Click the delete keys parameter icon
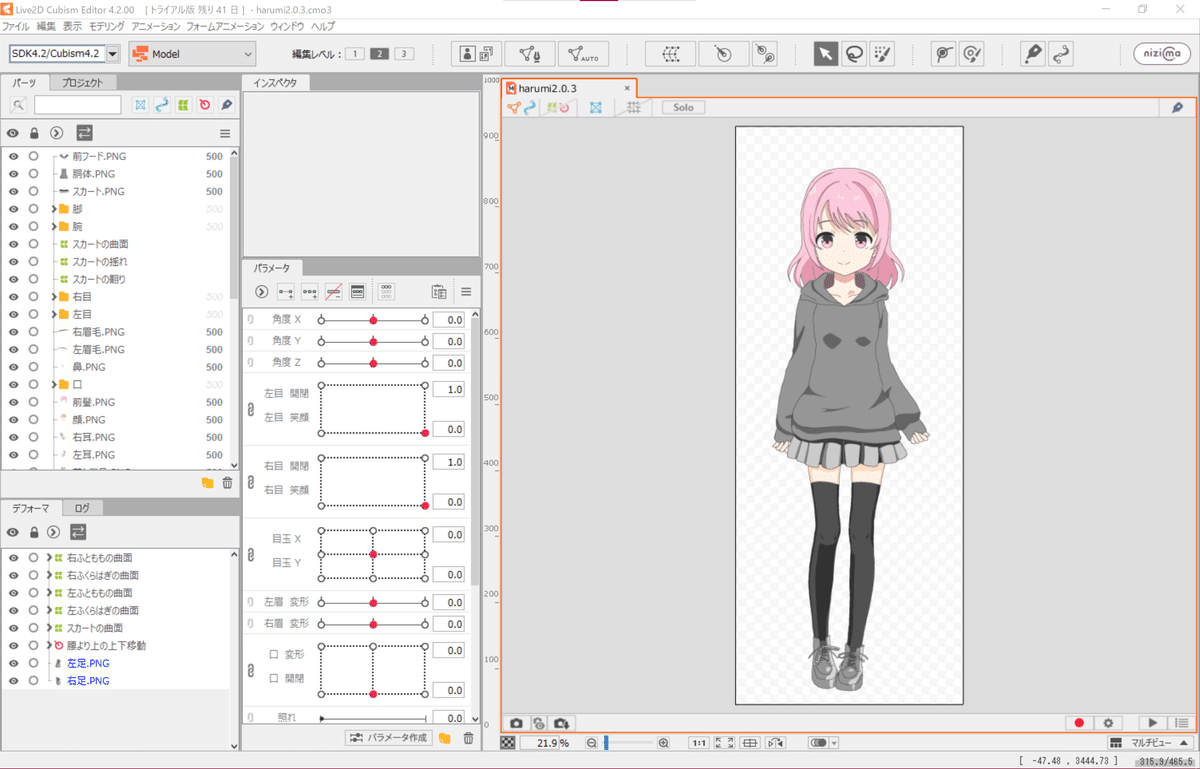The width and height of the screenshot is (1200, 769). click(334, 292)
